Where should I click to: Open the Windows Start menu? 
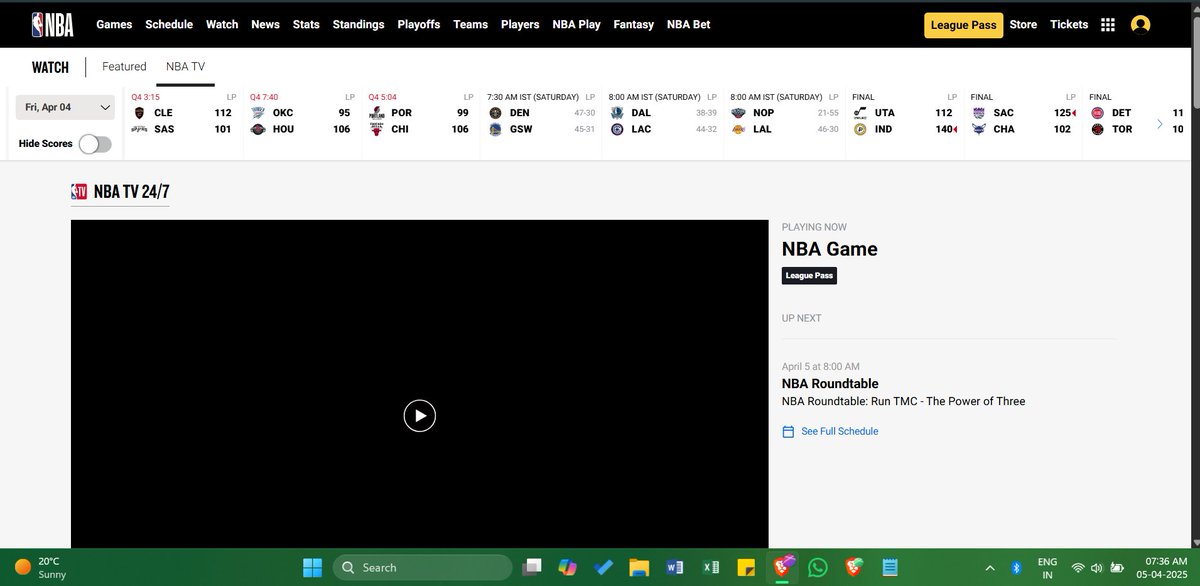click(312, 567)
